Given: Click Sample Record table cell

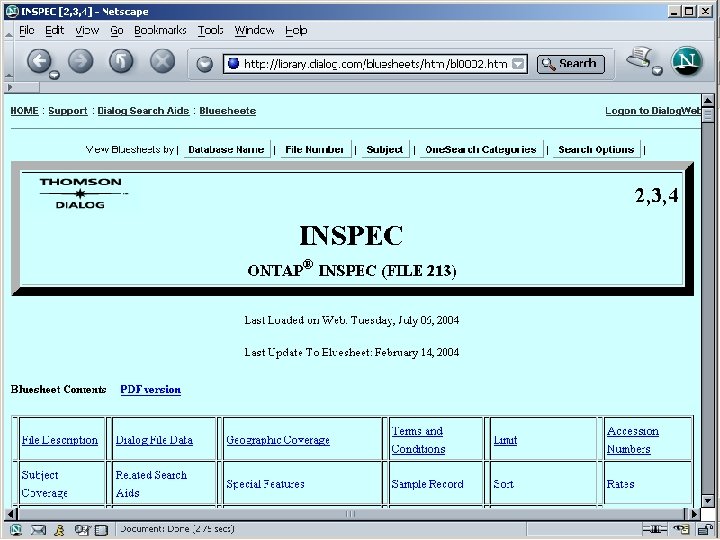Looking at the screenshot, I should (x=436, y=484).
